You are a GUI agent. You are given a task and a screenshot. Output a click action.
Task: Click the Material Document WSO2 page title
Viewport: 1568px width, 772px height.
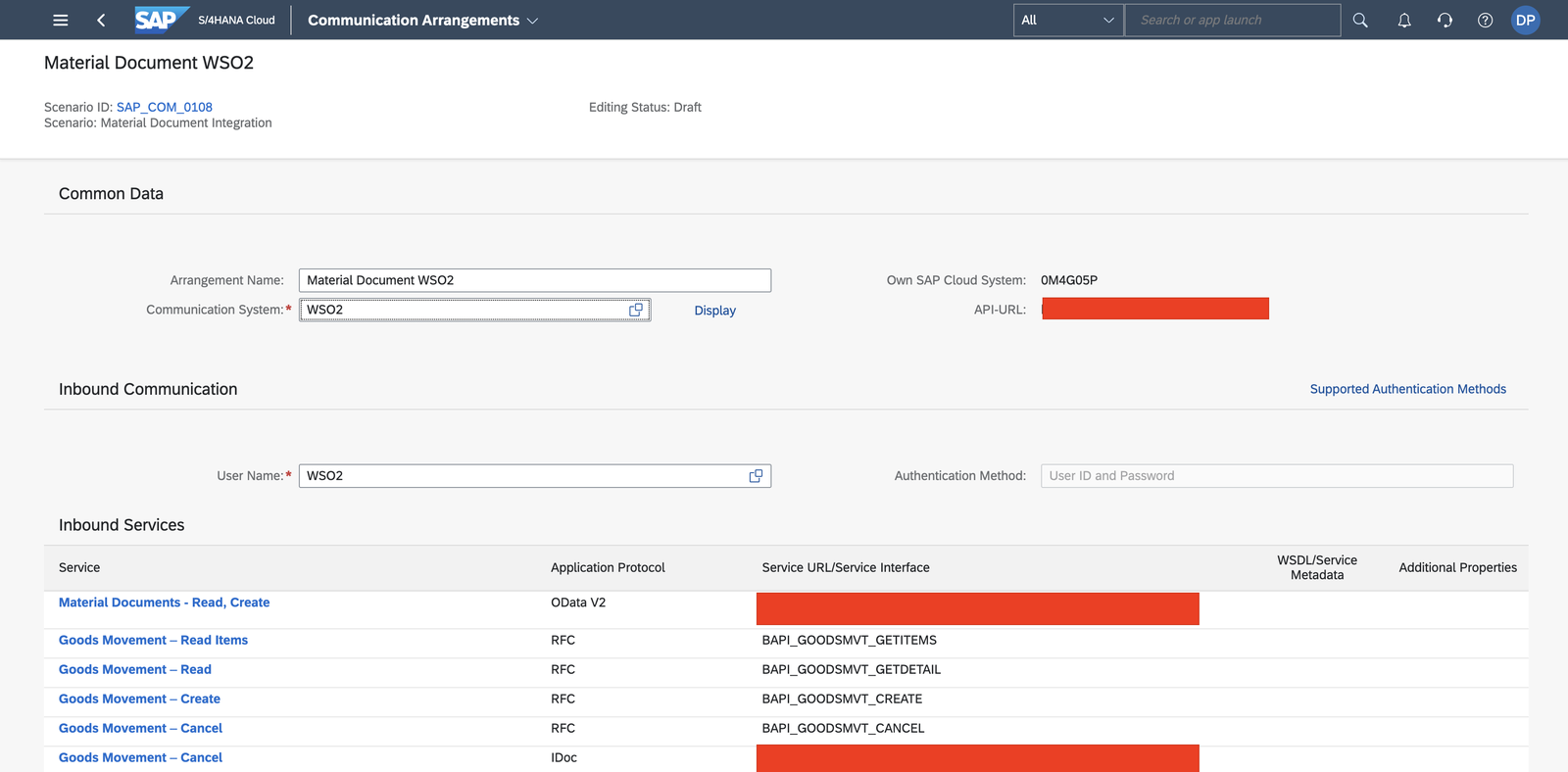pyautogui.click(x=149, y=63)
